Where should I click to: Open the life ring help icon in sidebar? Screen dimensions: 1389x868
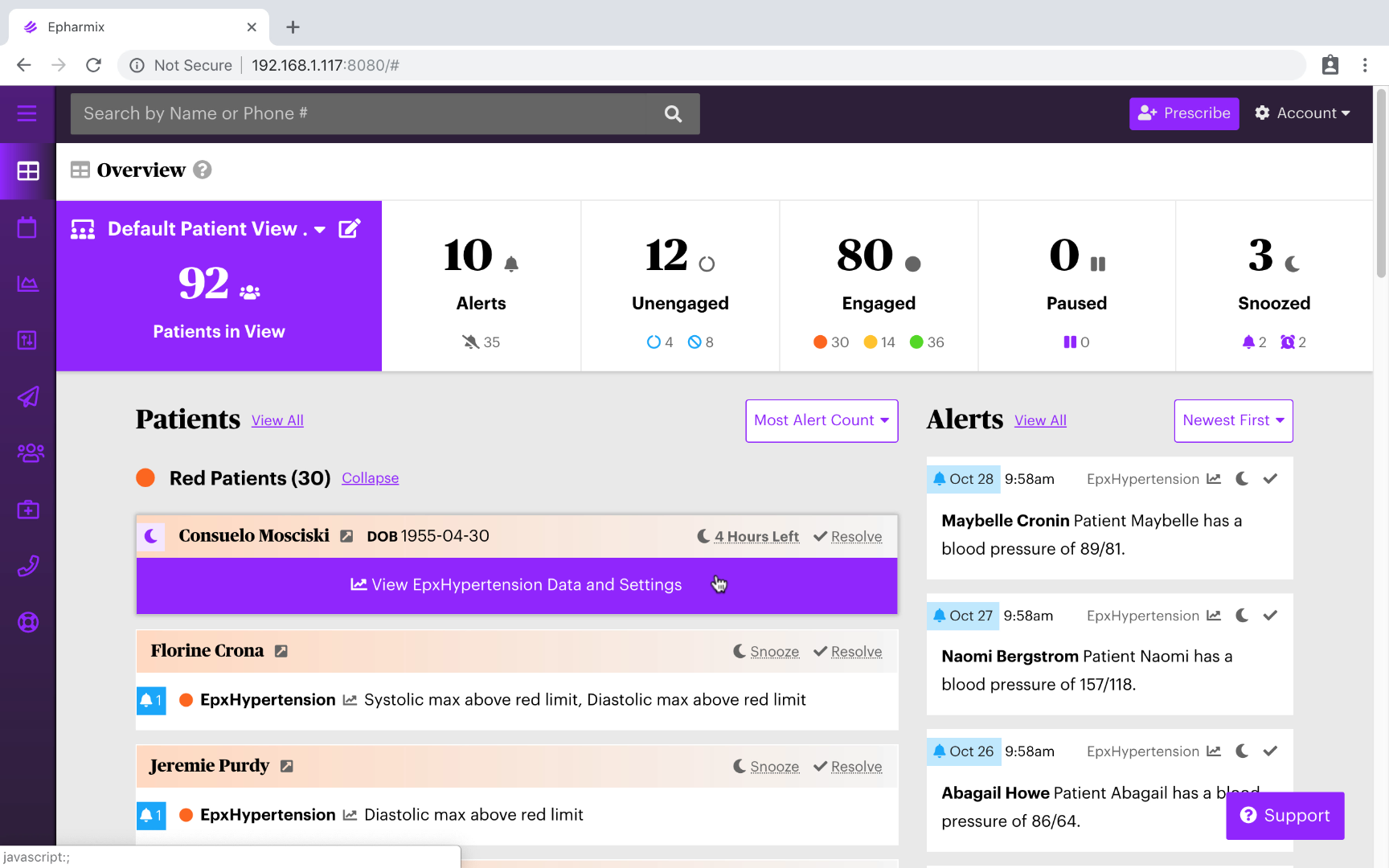[28, 623]
